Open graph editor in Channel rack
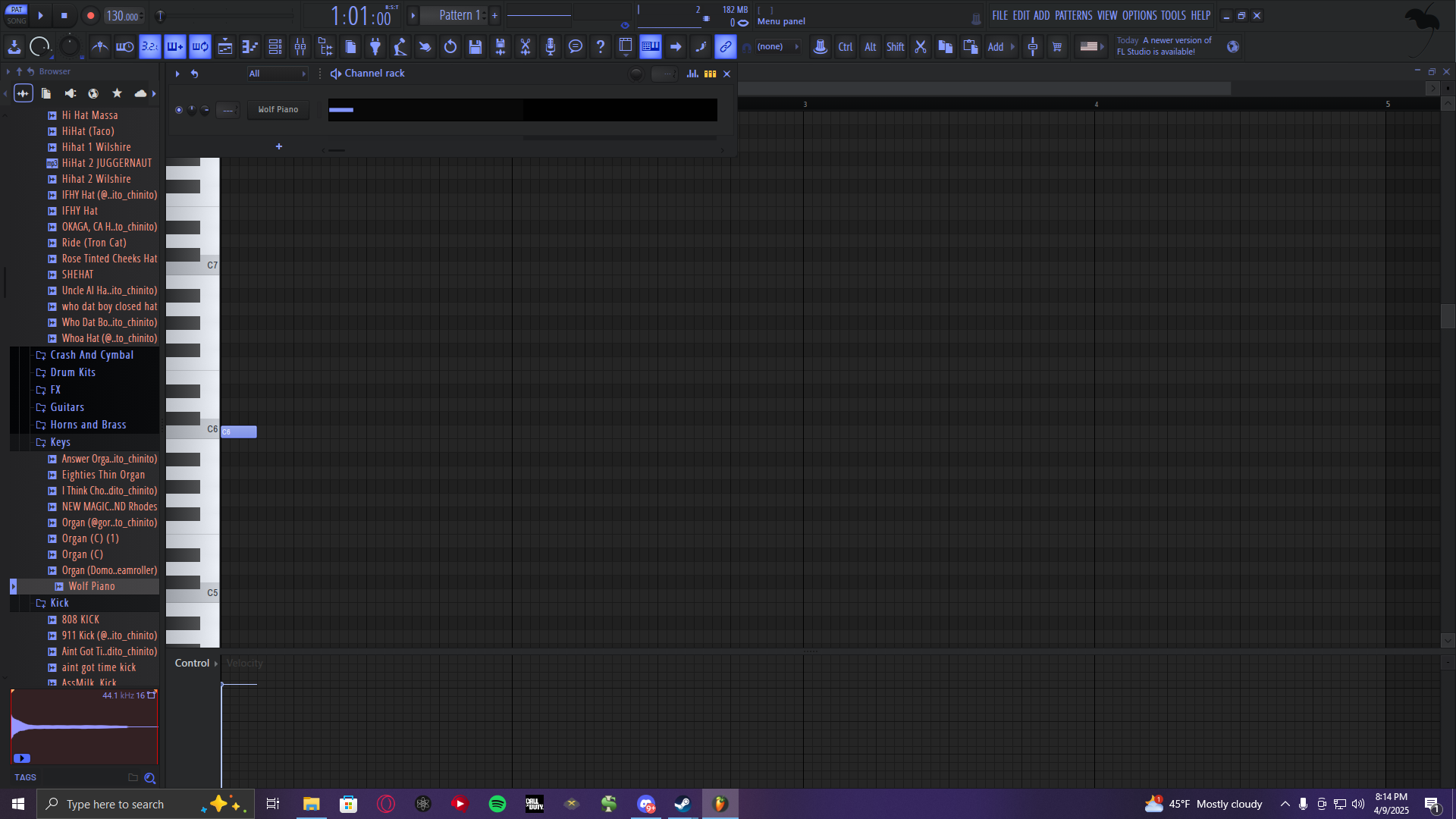This screenshot has height=819, width=1456. (692, 74)
